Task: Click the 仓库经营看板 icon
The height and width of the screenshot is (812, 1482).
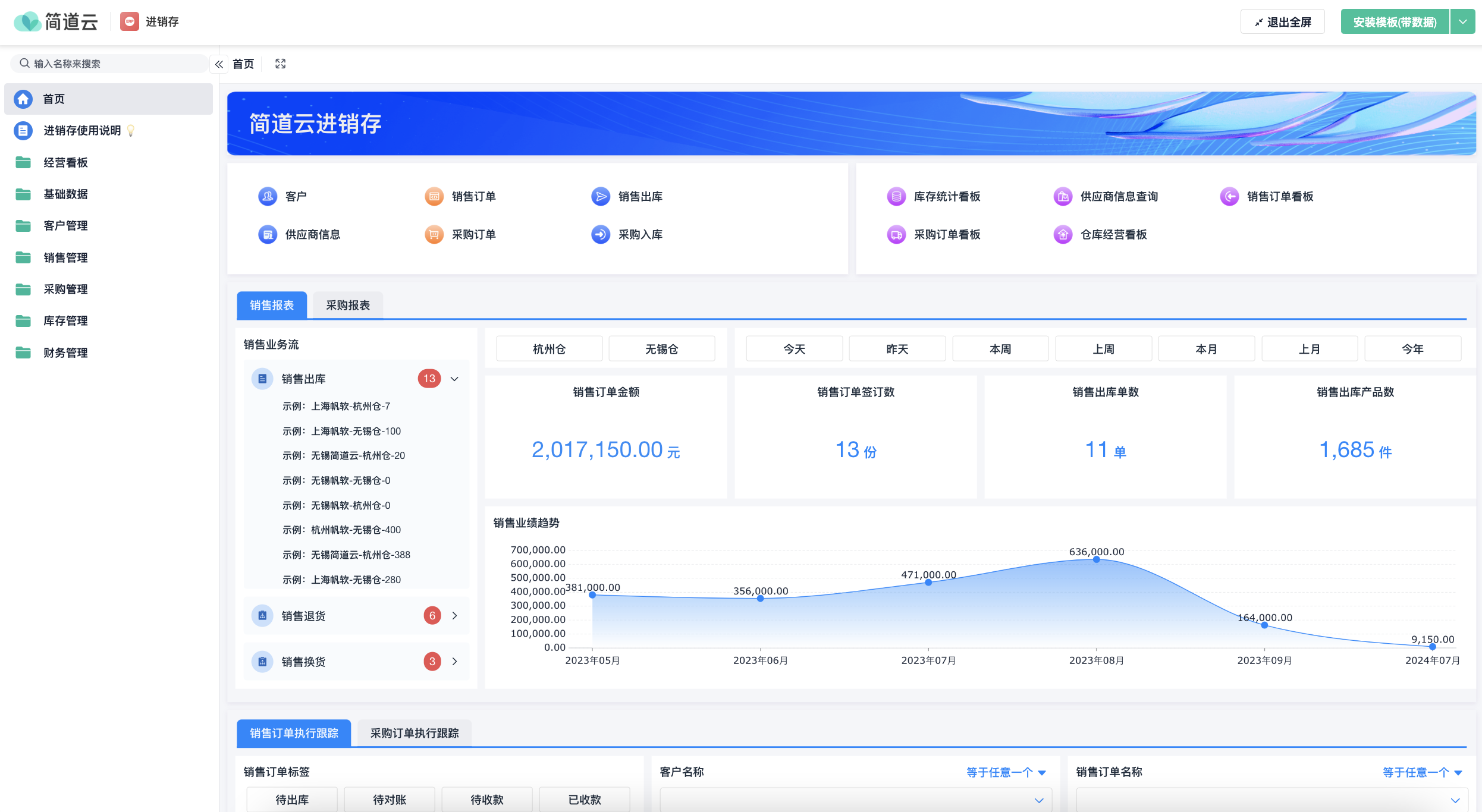Action: click(1063, 234)
